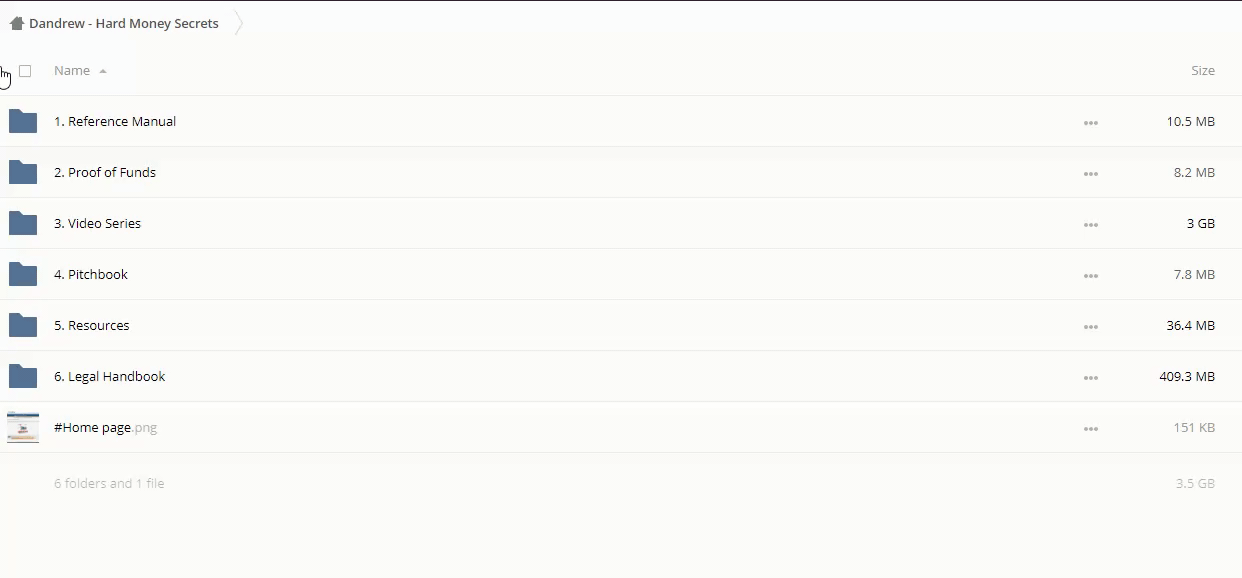Toggle the select all files checkbox
Viewport: 1242px width, 578px height.
point(25,71)
